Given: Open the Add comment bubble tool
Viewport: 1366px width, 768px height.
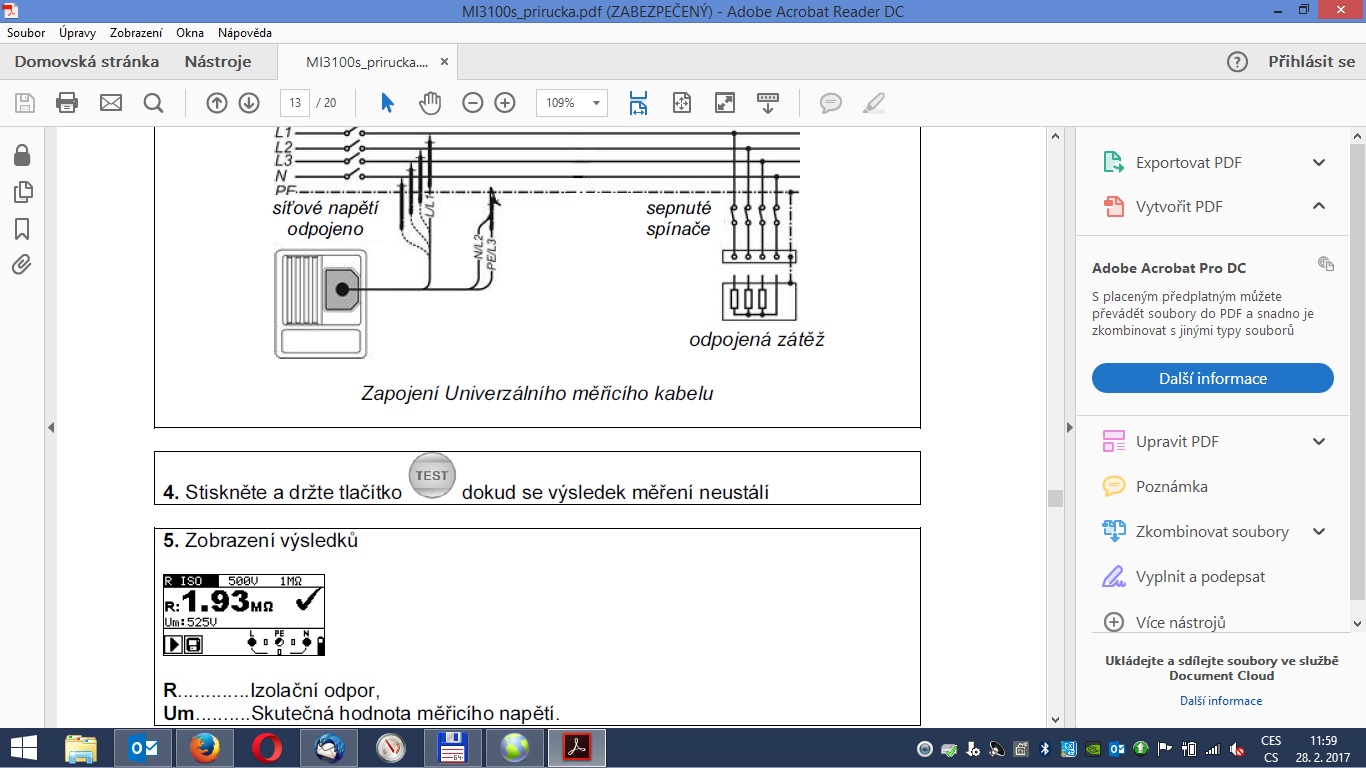Looking at the screenshot, I should (x=830, y=103).
